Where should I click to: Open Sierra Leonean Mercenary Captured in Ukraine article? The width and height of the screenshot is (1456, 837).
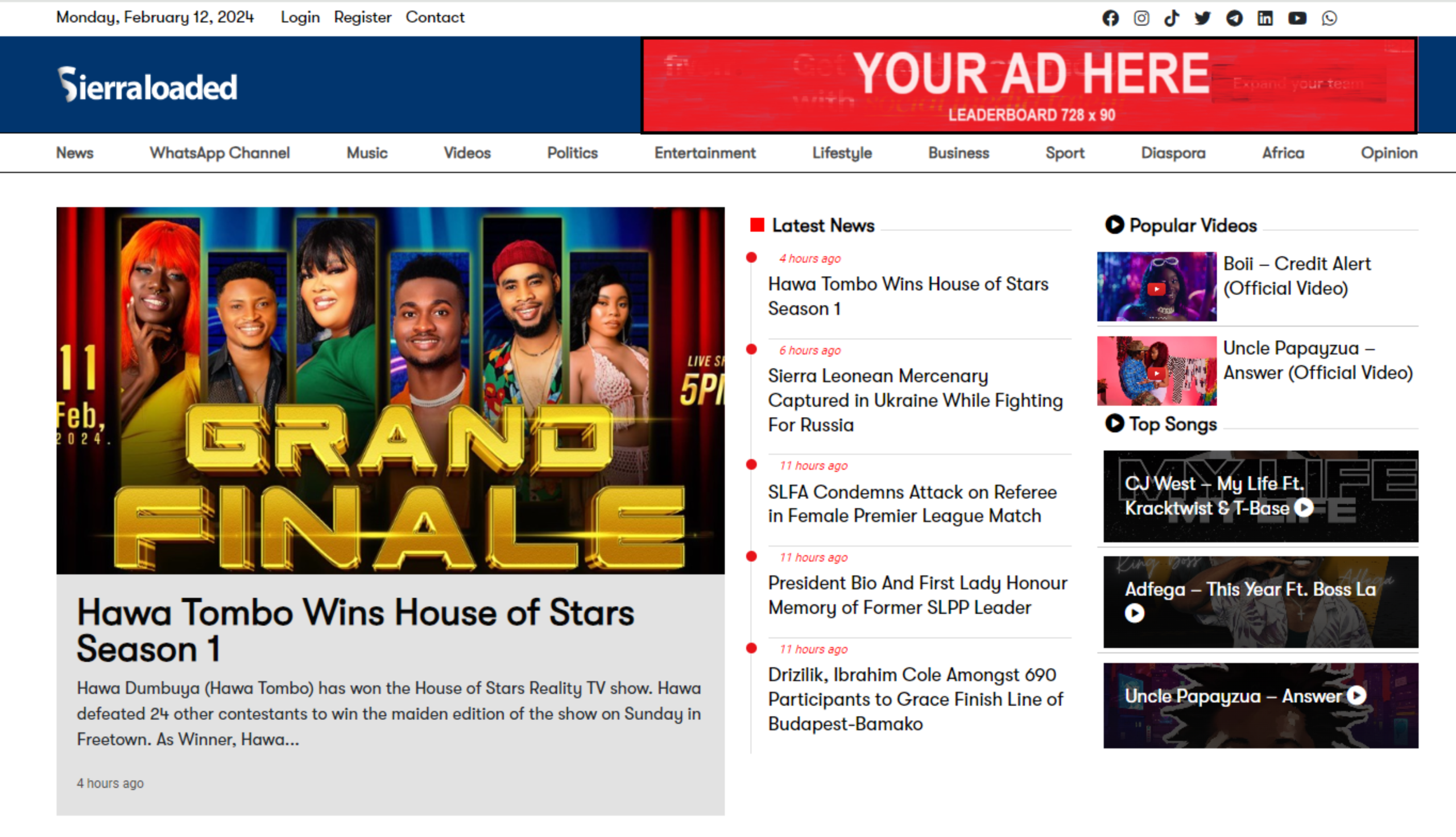point(915,400)
